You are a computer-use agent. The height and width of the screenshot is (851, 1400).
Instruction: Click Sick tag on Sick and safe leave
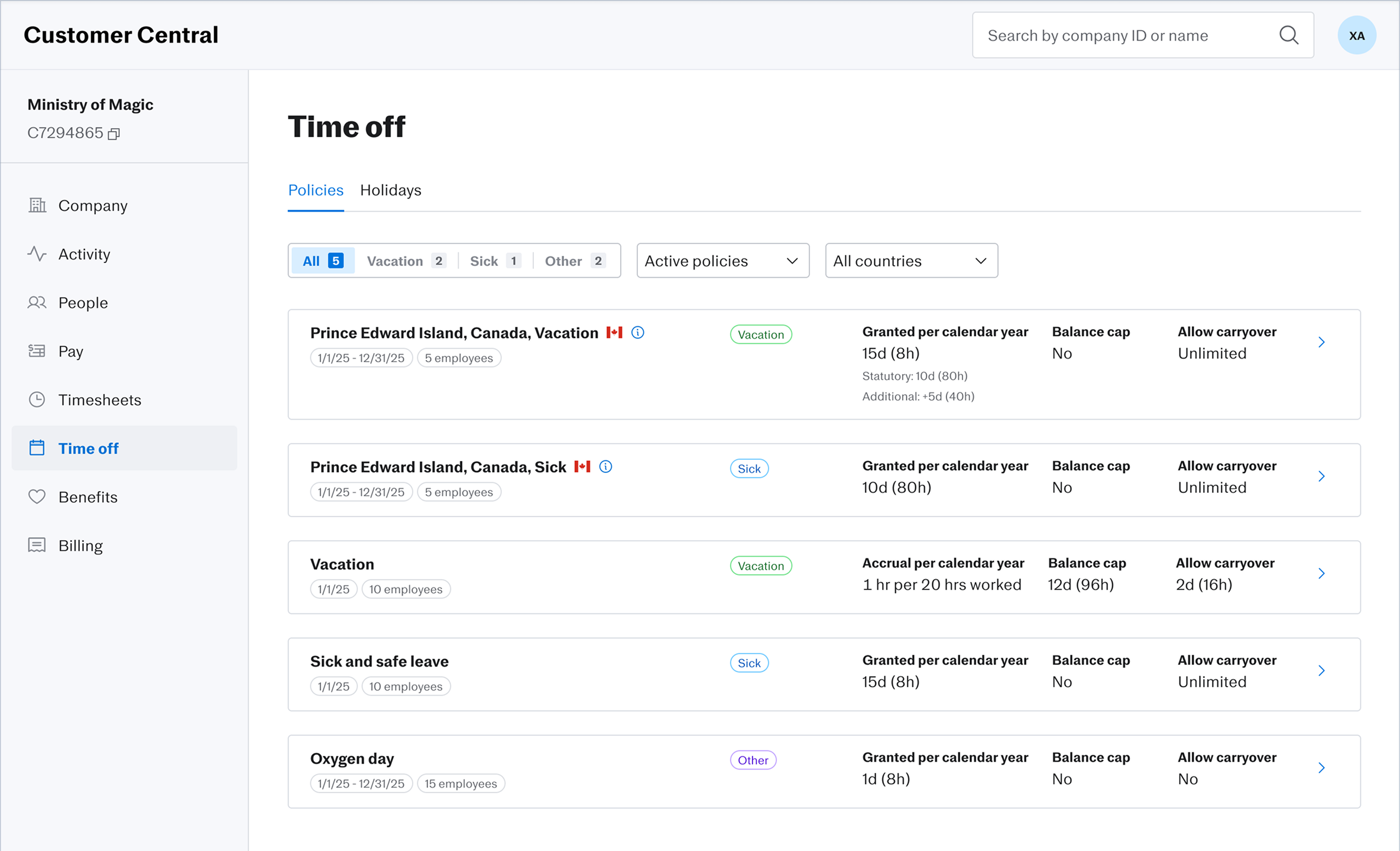point(749,663)
